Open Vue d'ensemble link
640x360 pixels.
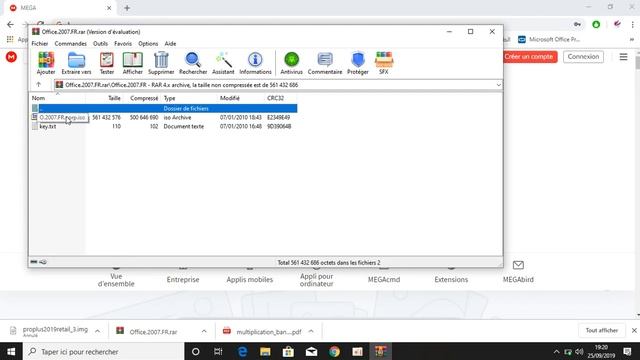[x=116, y=280]
